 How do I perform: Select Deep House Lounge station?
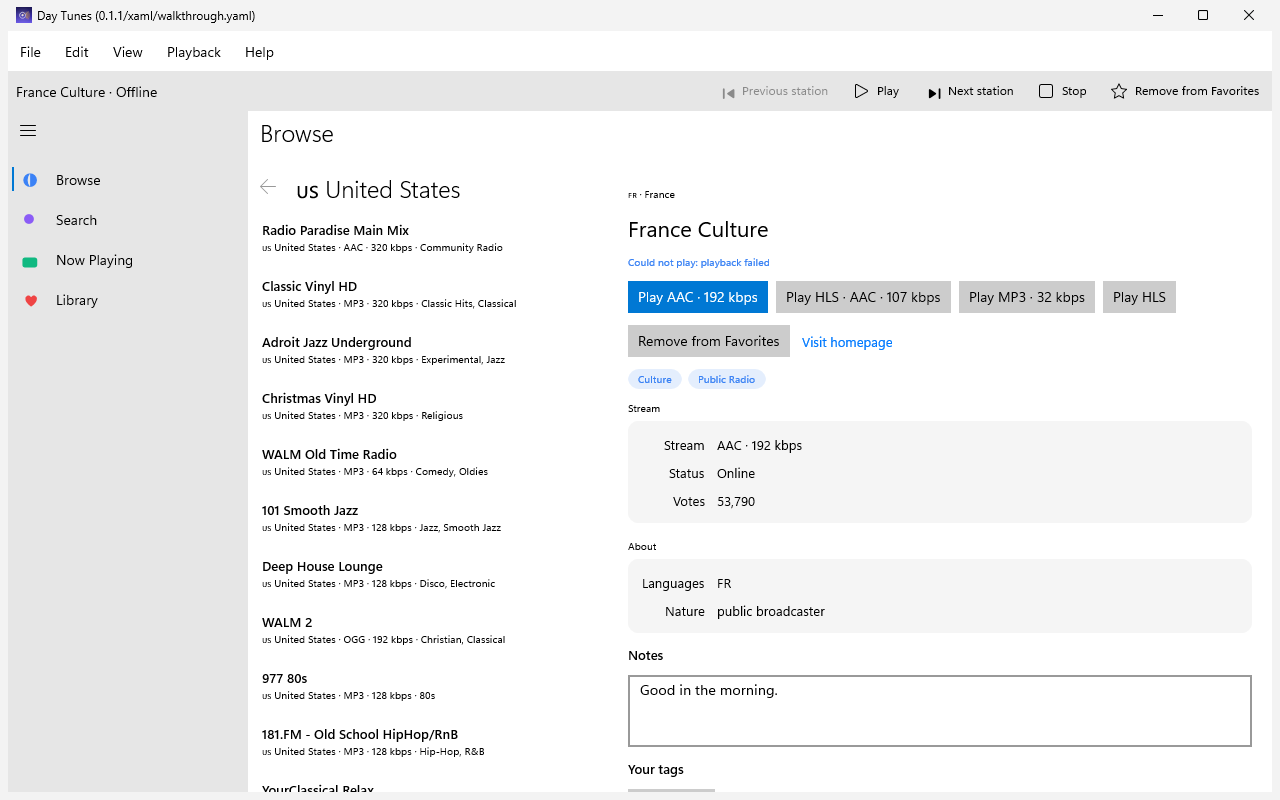(430, 574)
